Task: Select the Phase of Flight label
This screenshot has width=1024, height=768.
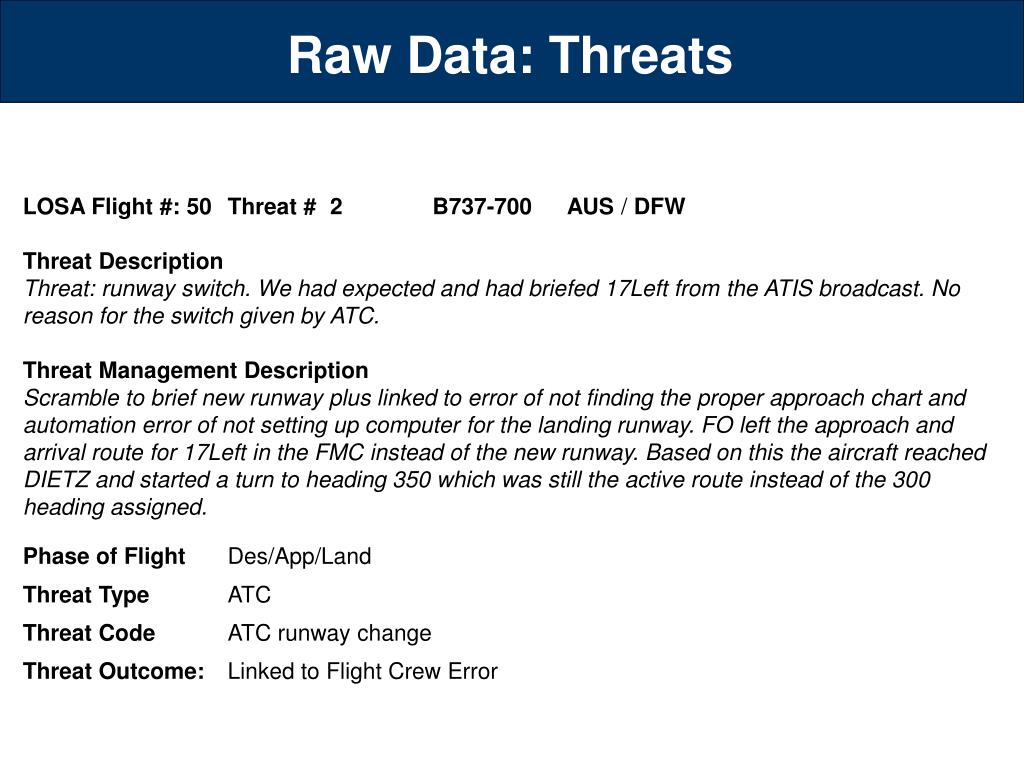Action: coord(104,556)
